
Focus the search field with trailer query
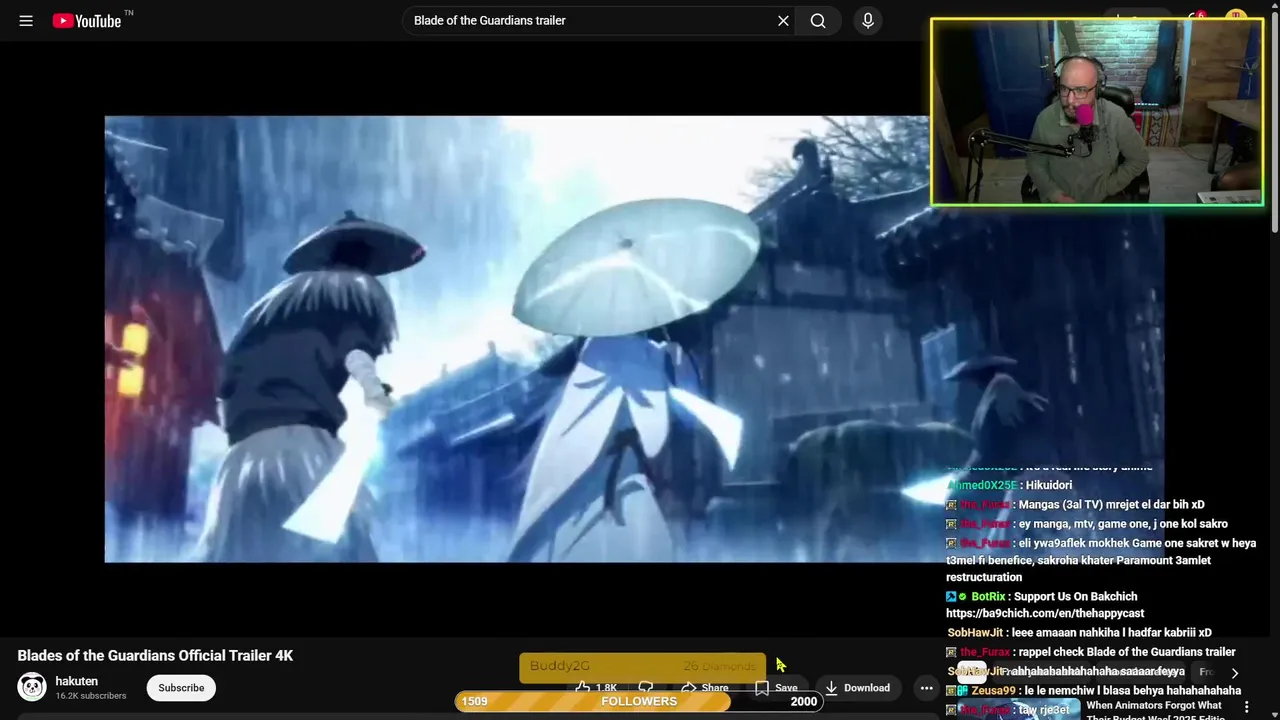pyautogui.click(x=590, y=20)
